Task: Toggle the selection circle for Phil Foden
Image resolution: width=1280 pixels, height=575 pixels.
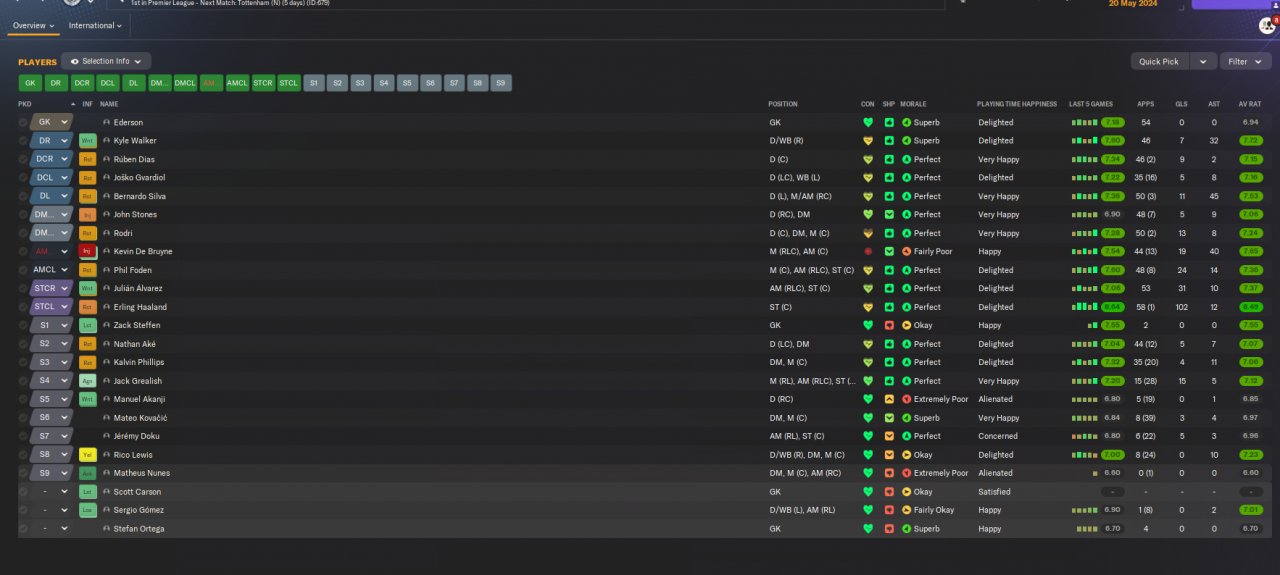Action: coord(23,270)
